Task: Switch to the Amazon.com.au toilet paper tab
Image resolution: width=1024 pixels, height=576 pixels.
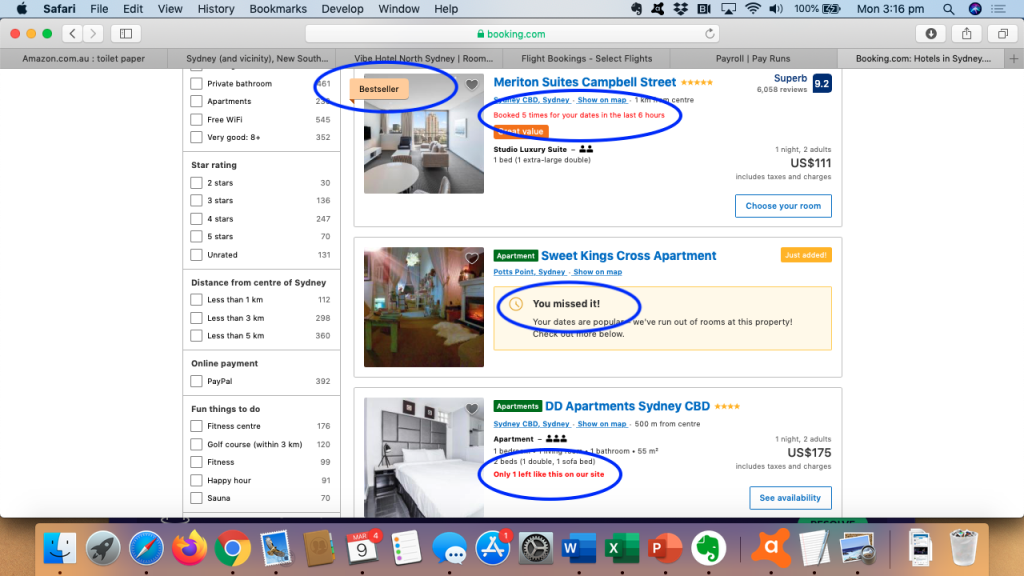Action: coord(84,59)
